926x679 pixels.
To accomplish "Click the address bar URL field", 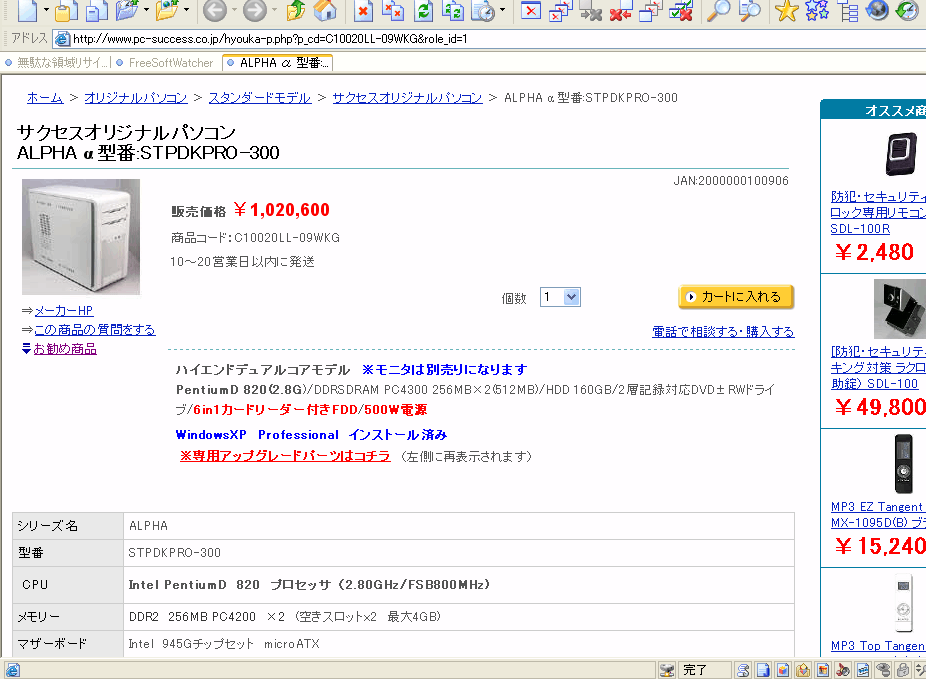I will tap(400, 39).
